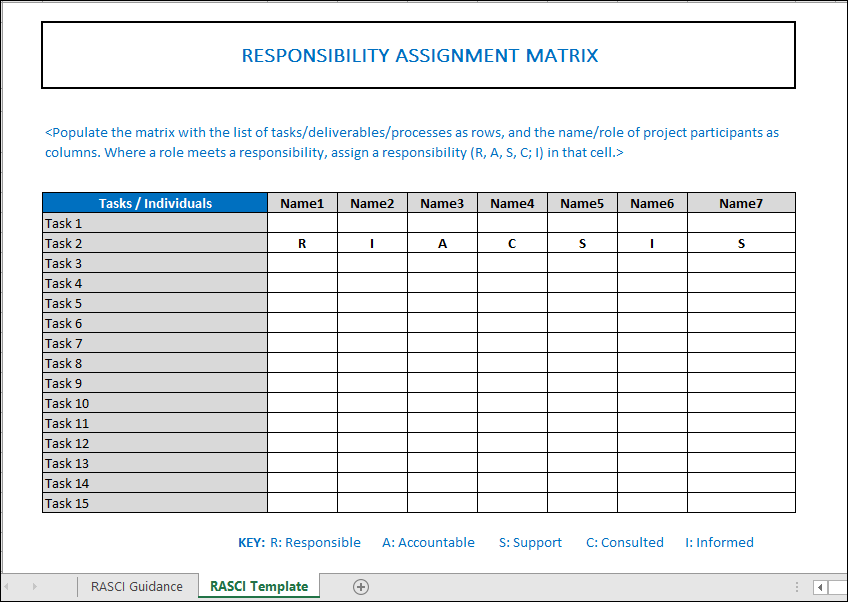Select the Name4 column header cell
This screenshot has height=602, width=848.
[512, 203]
